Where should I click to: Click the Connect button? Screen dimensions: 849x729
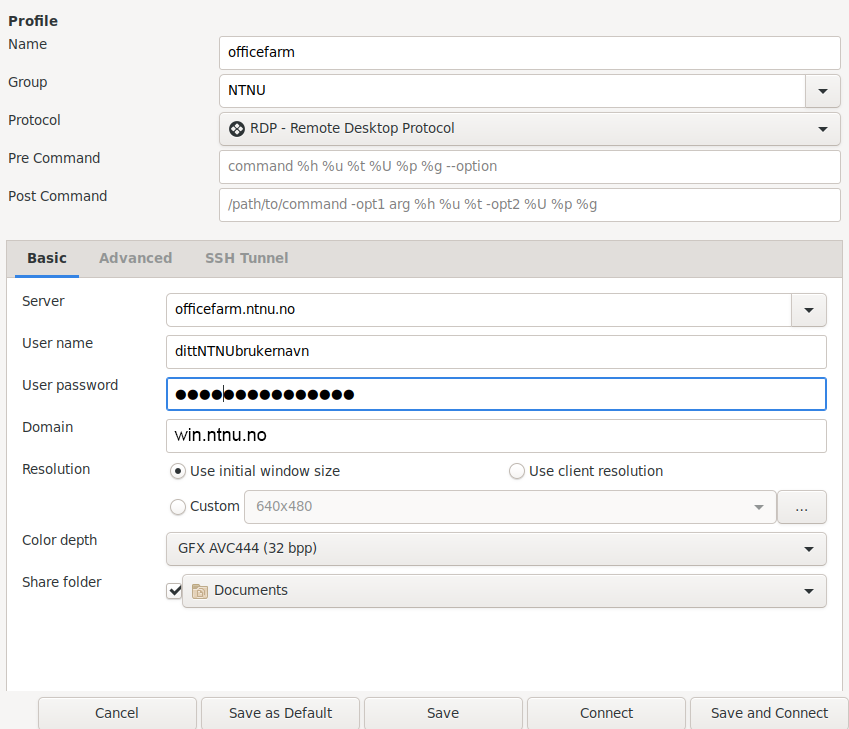click(606, 713)
